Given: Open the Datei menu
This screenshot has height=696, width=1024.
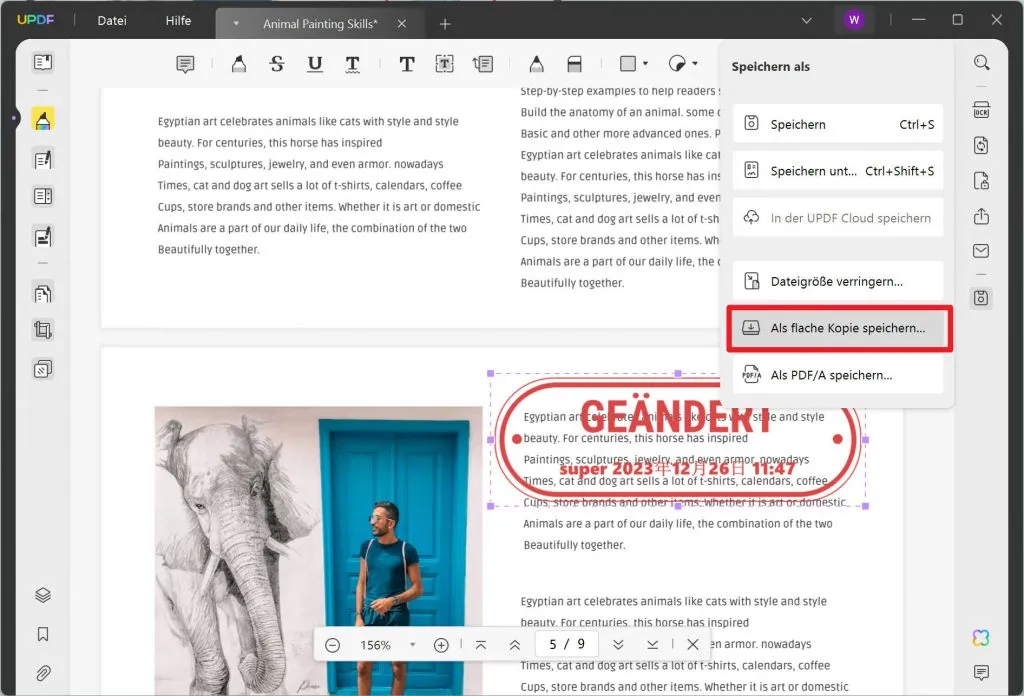Looking at the screenshot, I should point(110,19).
